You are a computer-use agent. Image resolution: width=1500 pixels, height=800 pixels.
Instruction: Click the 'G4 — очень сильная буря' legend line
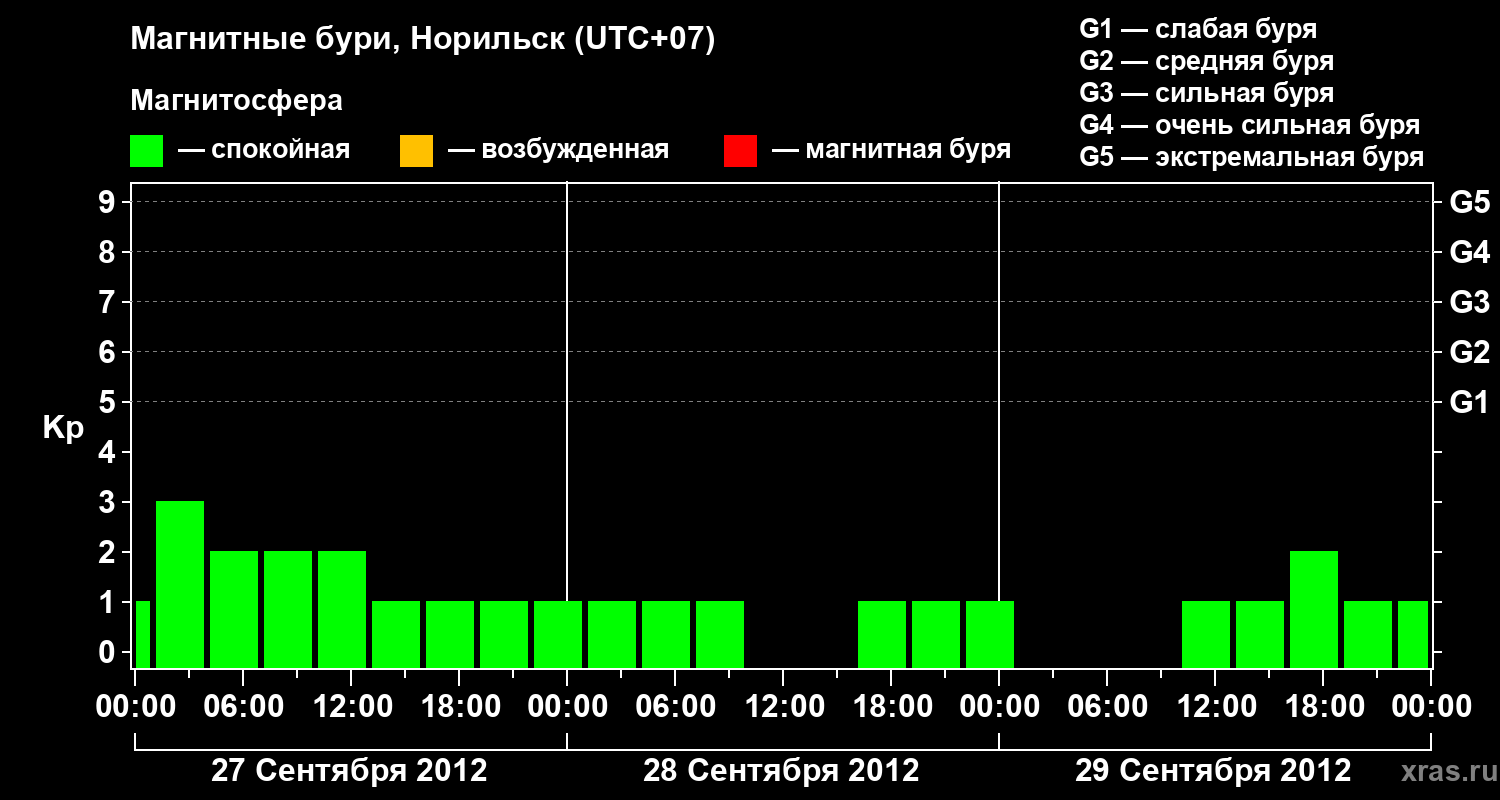[1249, 125]
